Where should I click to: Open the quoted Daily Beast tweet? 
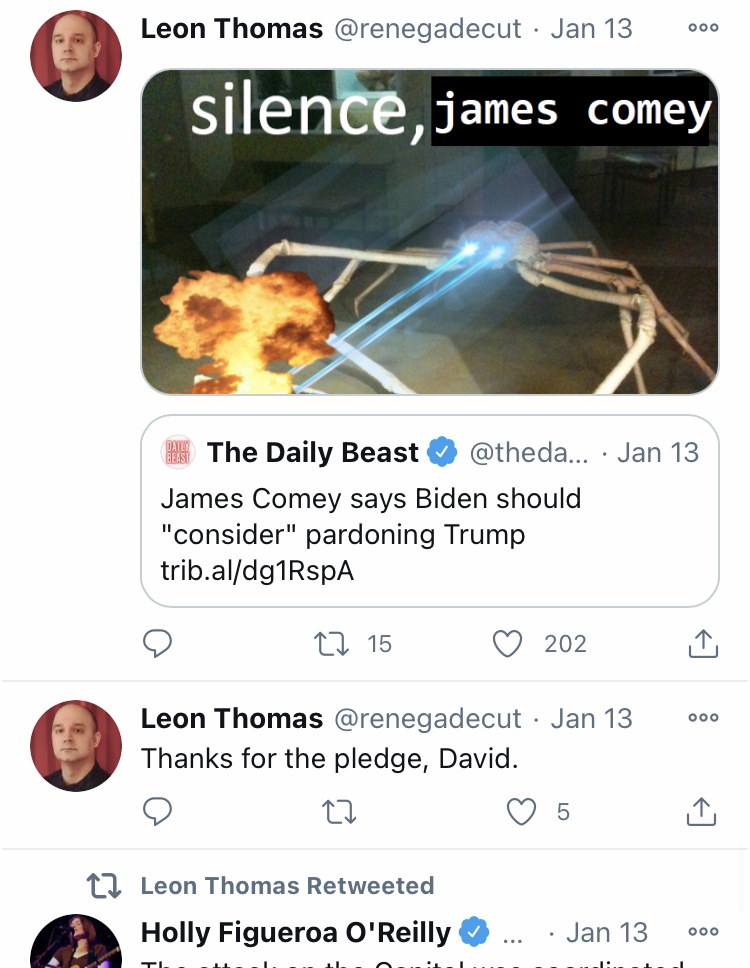[430, 511]
